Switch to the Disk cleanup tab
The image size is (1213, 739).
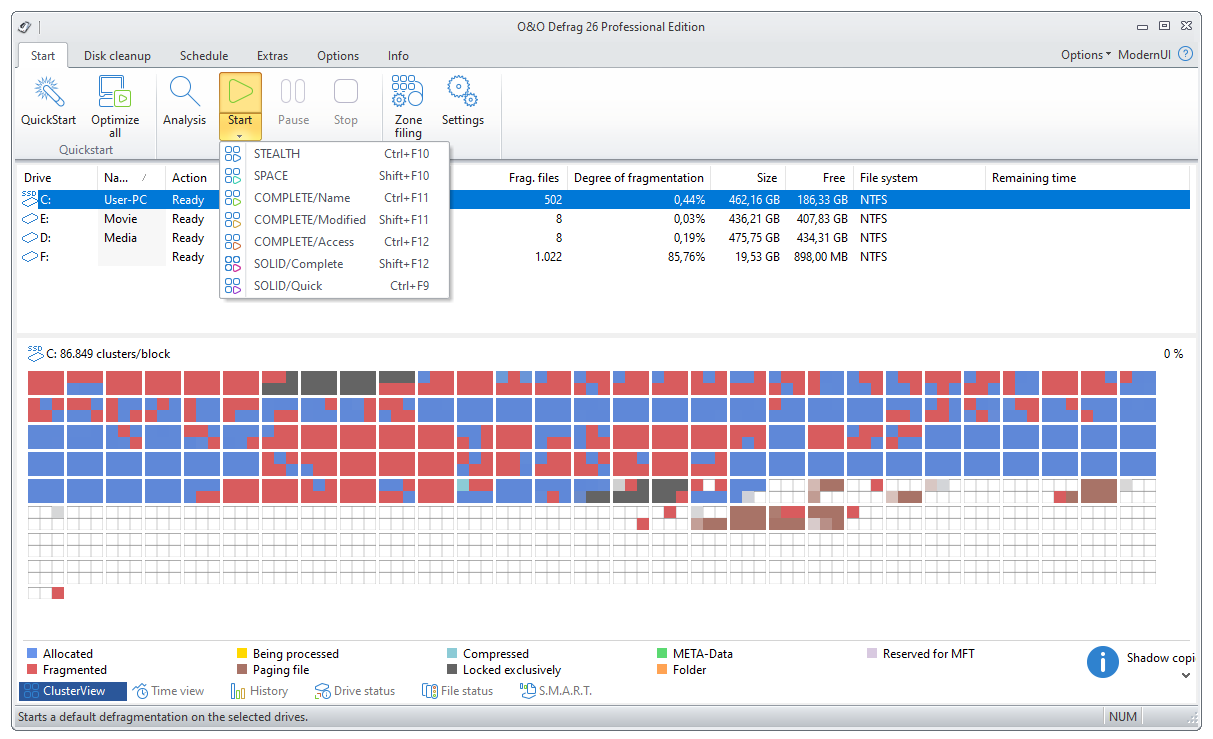pyautogui.click(x=117, y=56)
